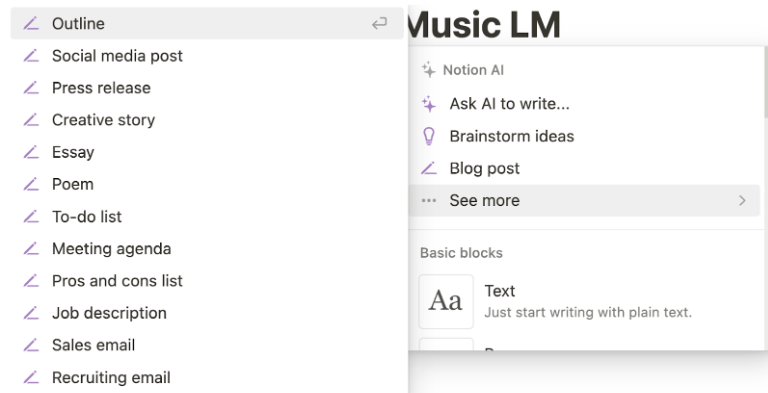Image resolution: width=768 pixels, height=393 pixels.
Task: Click the Aa Text block thumbnail
Action: pyautogui.click(x=446, y=301)
